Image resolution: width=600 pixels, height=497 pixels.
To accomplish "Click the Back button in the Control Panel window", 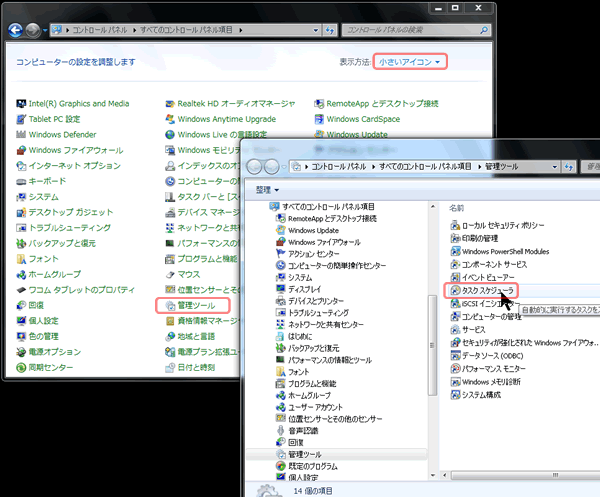I will pos(16,30).
